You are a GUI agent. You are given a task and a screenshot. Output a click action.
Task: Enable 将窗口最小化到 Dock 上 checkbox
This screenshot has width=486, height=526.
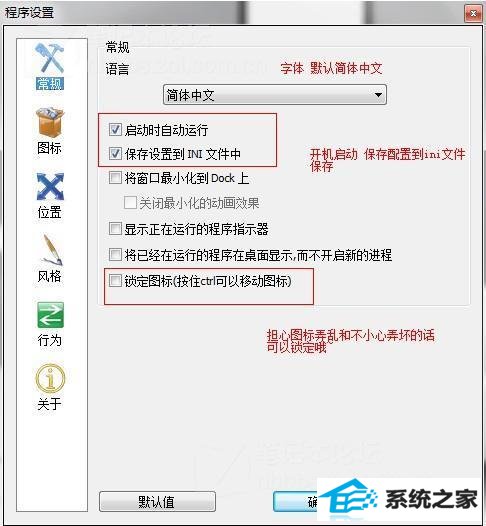coord(115,178)
